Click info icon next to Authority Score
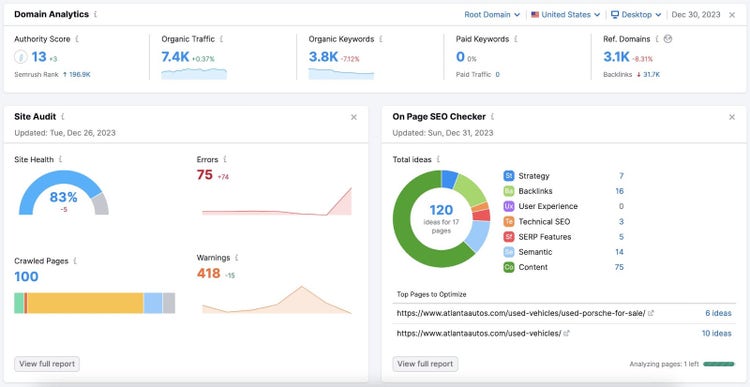The height and width of the screenshot is (387, 750). (77, 39)
